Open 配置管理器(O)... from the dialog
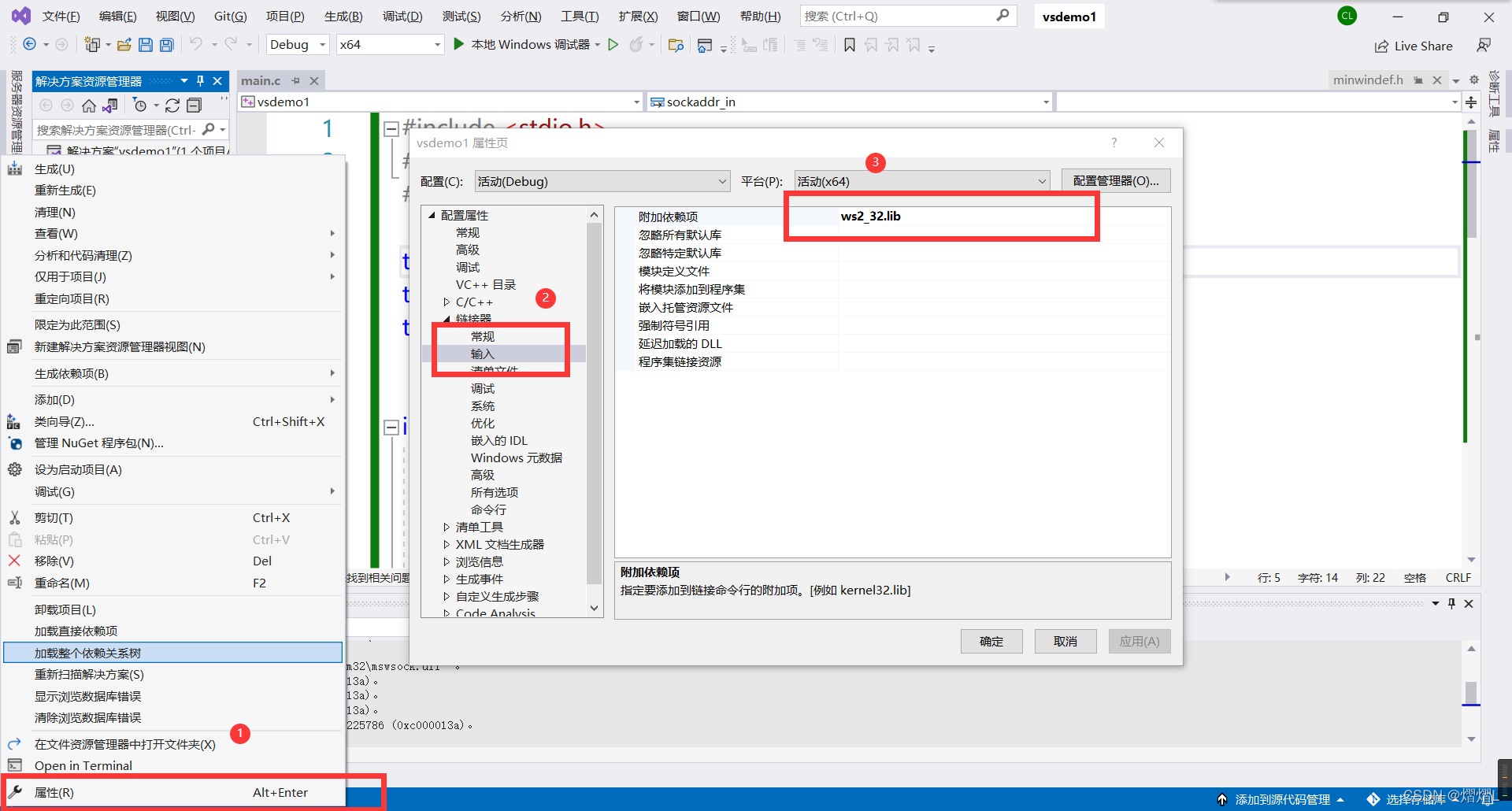The height and width of the screenshot is (811, 1512). 1116,181
